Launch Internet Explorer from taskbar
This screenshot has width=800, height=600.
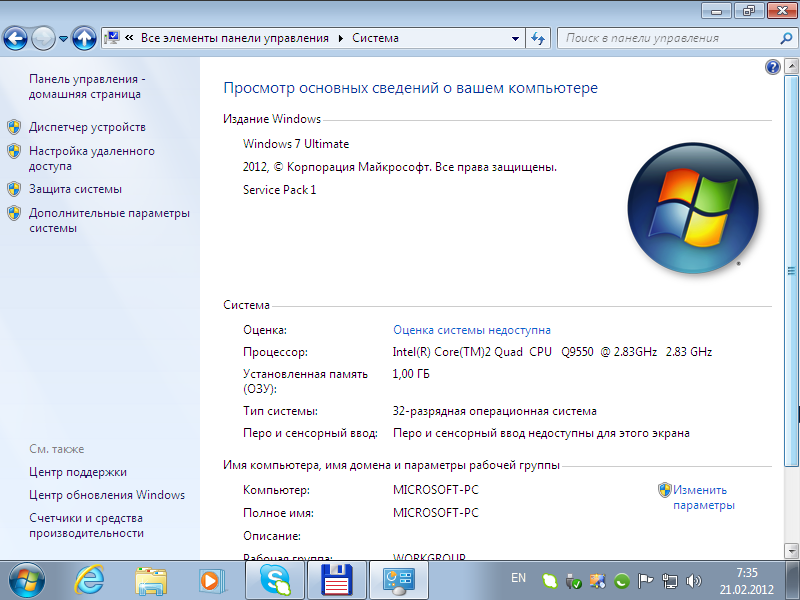coord(89,580)
